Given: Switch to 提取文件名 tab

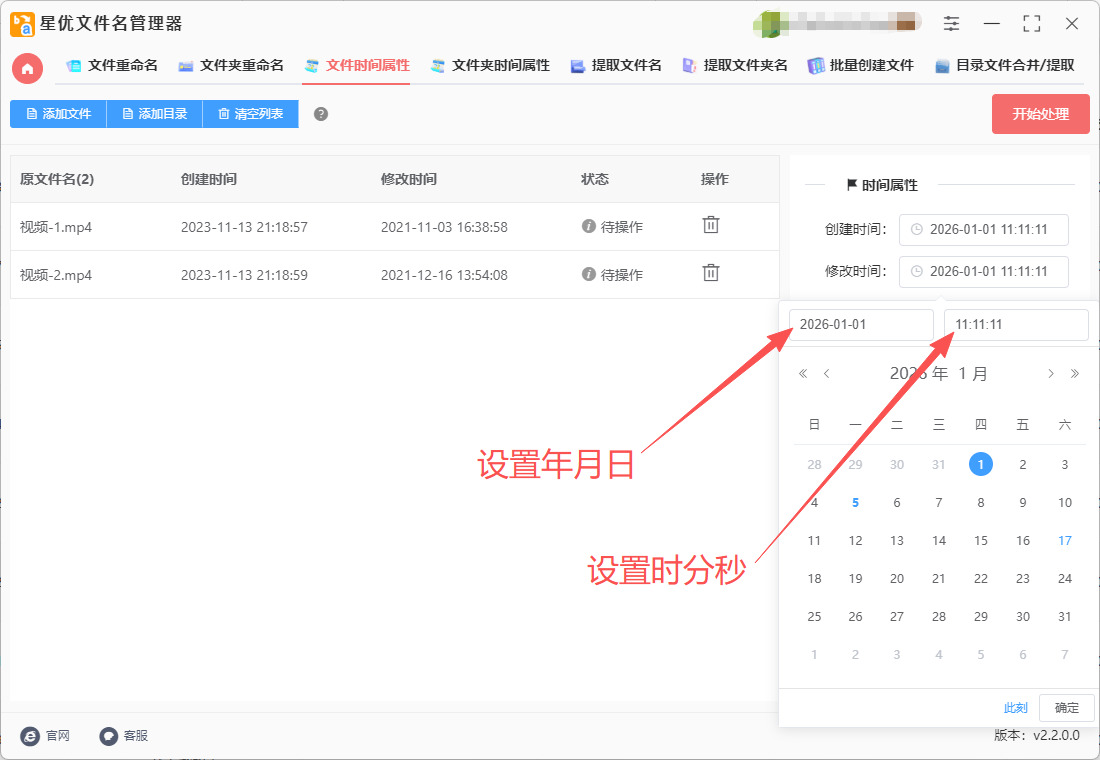Looking at the screenshot, I should click(616, 66).
